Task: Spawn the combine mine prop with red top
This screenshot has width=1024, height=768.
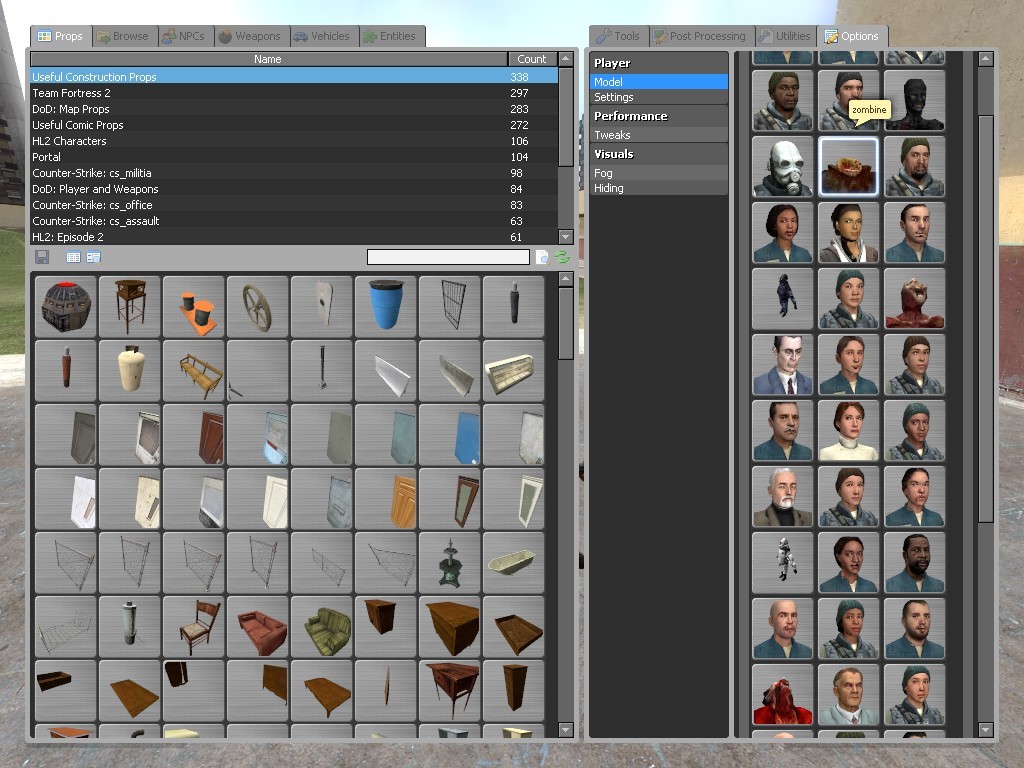Action: [65, 306]
